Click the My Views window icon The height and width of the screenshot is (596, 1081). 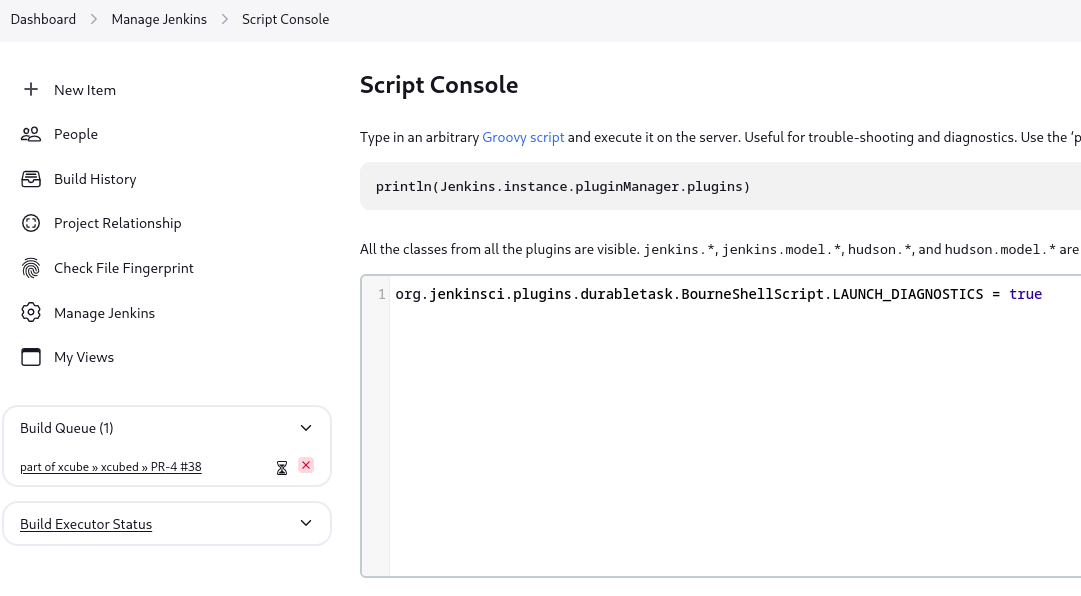coord(30,357)
